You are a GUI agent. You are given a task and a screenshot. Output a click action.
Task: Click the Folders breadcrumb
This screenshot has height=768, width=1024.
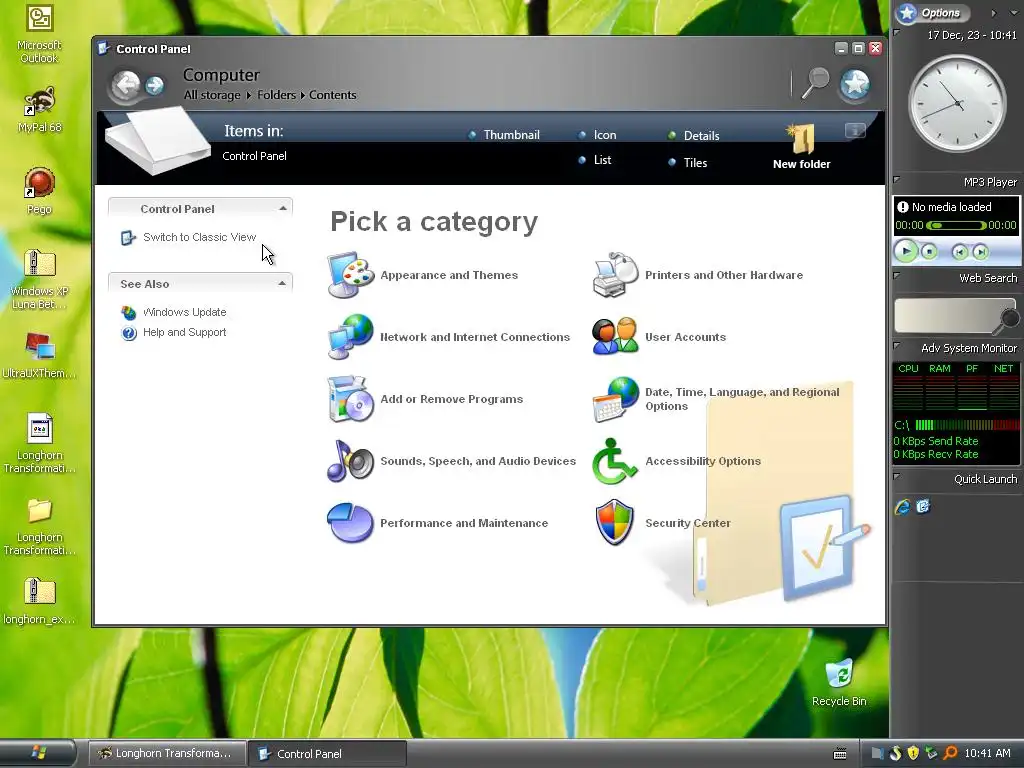click(276, 95)
